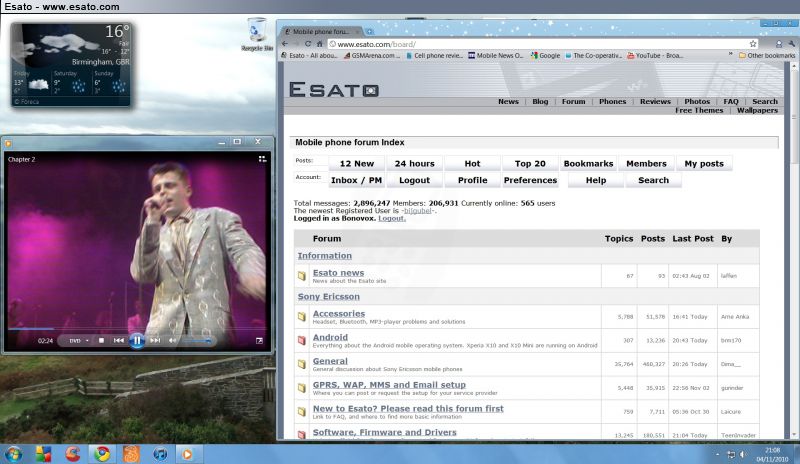The image size is (800, 464).
Task: Open Esato news forum
Action: coord(338,273)
